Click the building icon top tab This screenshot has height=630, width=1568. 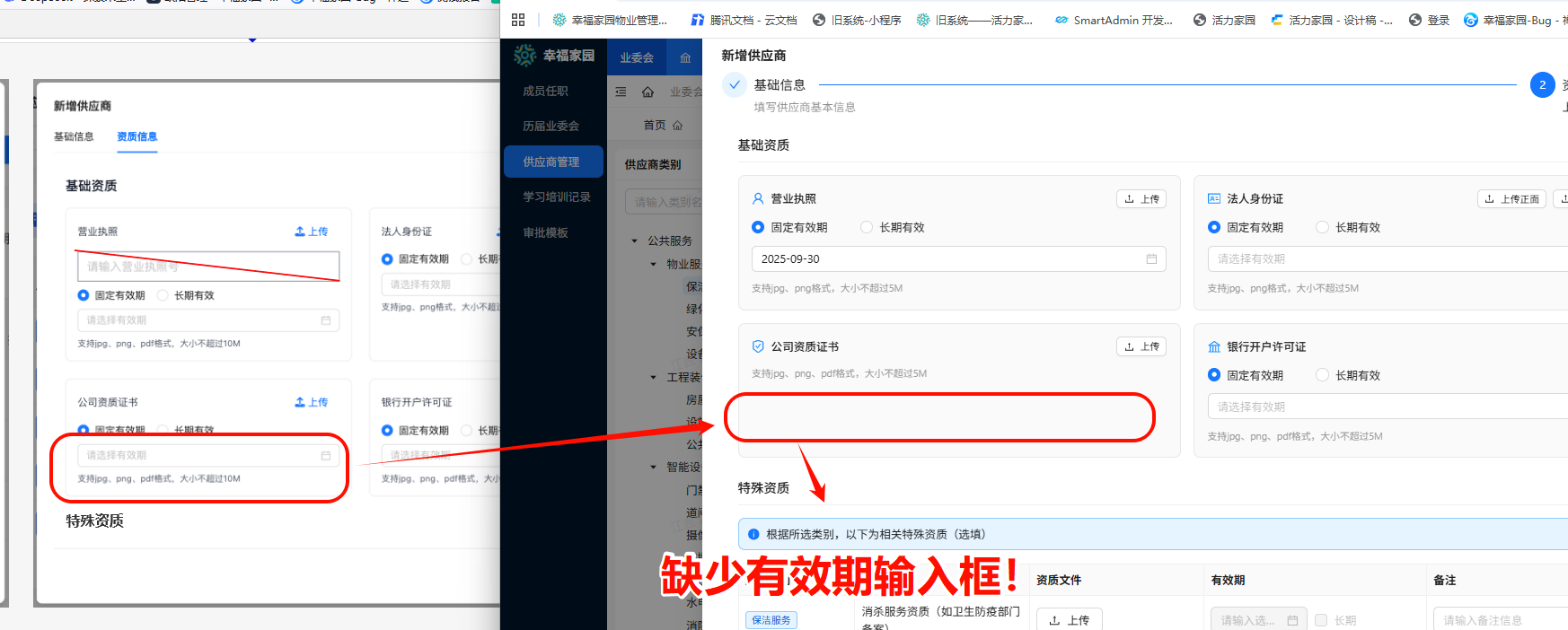tap(685, 57)
